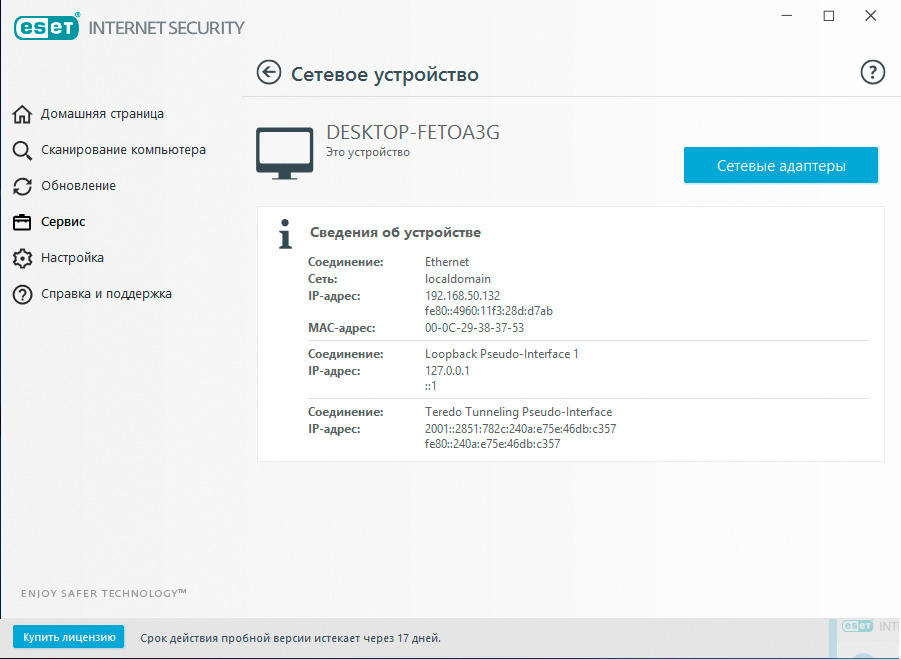The image size is (901, 659).
Task: Click the IP address 127.0.0.1
Action: click(x=447, y=371)
